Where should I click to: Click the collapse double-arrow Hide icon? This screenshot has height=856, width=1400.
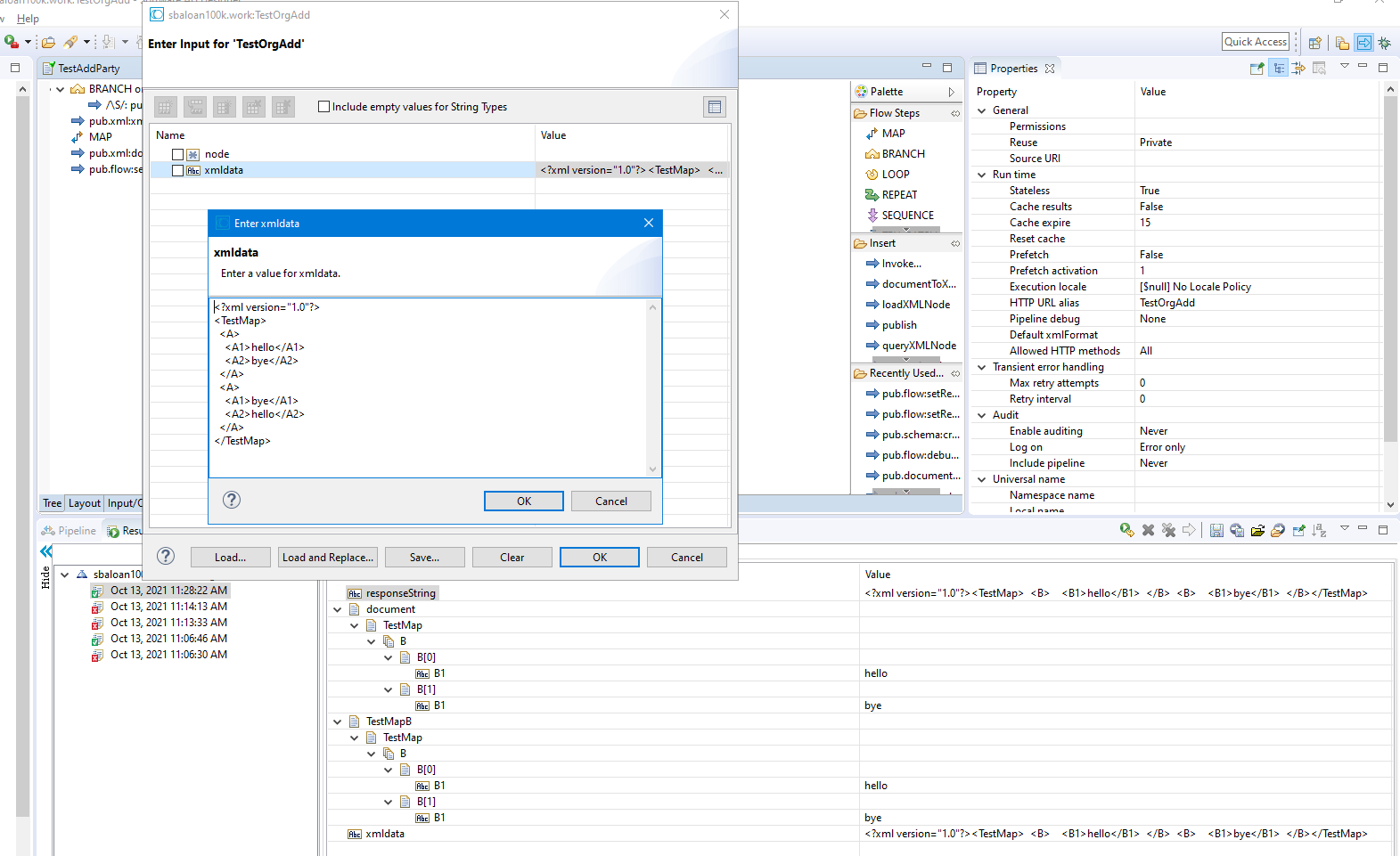tap(46, 551)
